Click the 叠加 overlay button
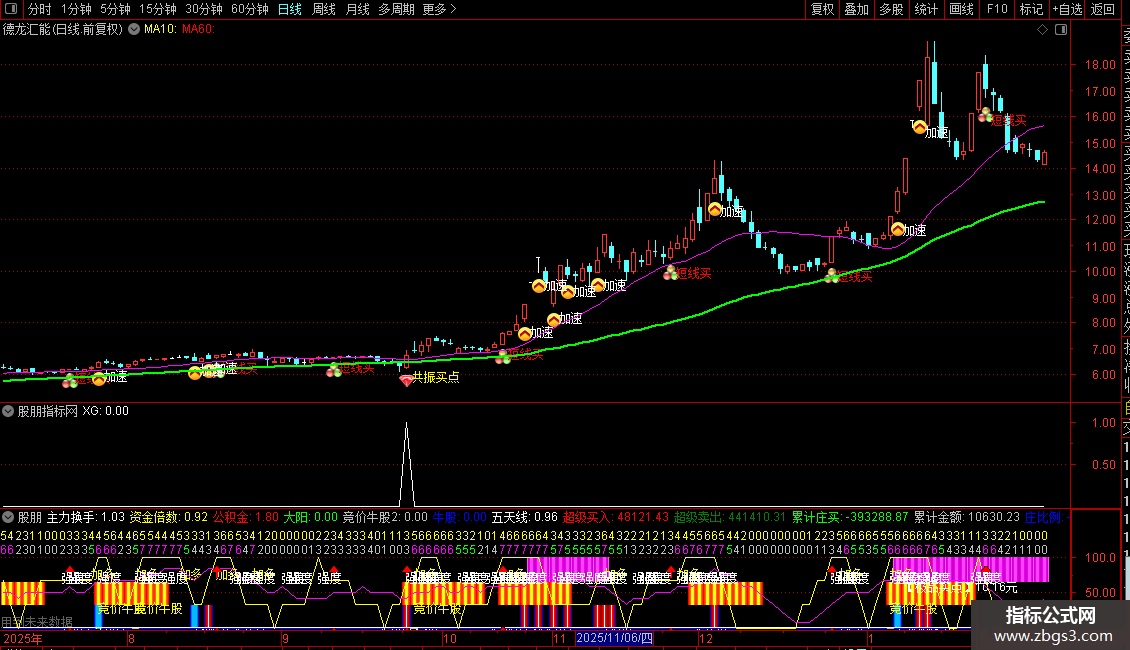 (x=857, y=9)
